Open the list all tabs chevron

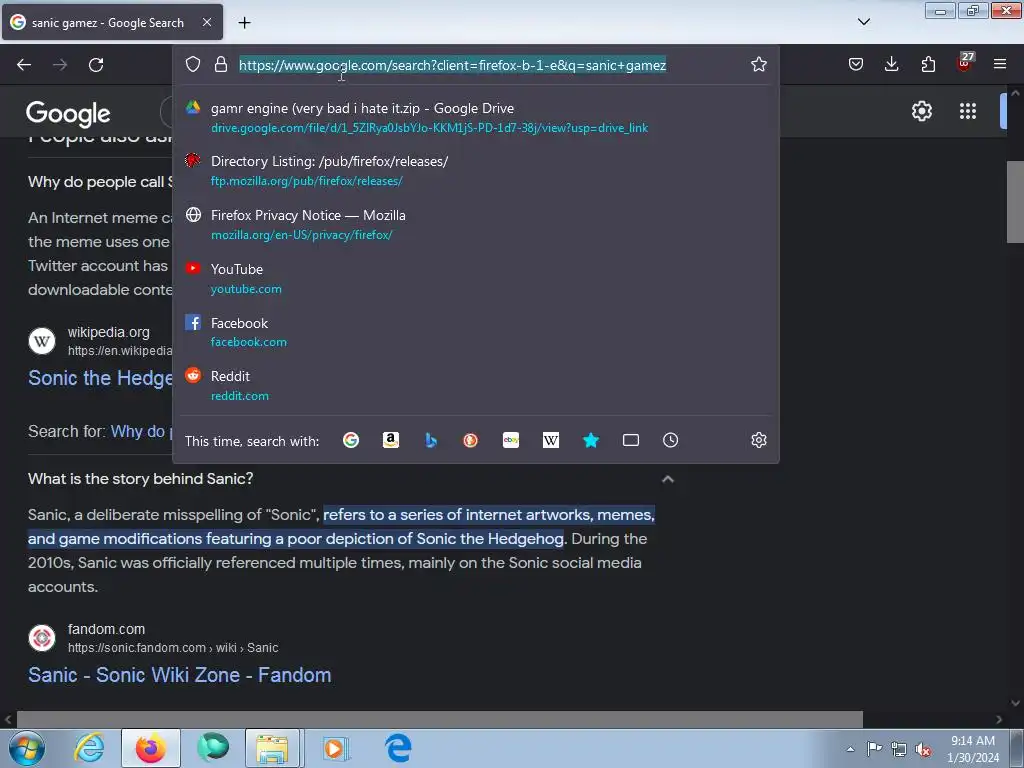click(863, 22)
